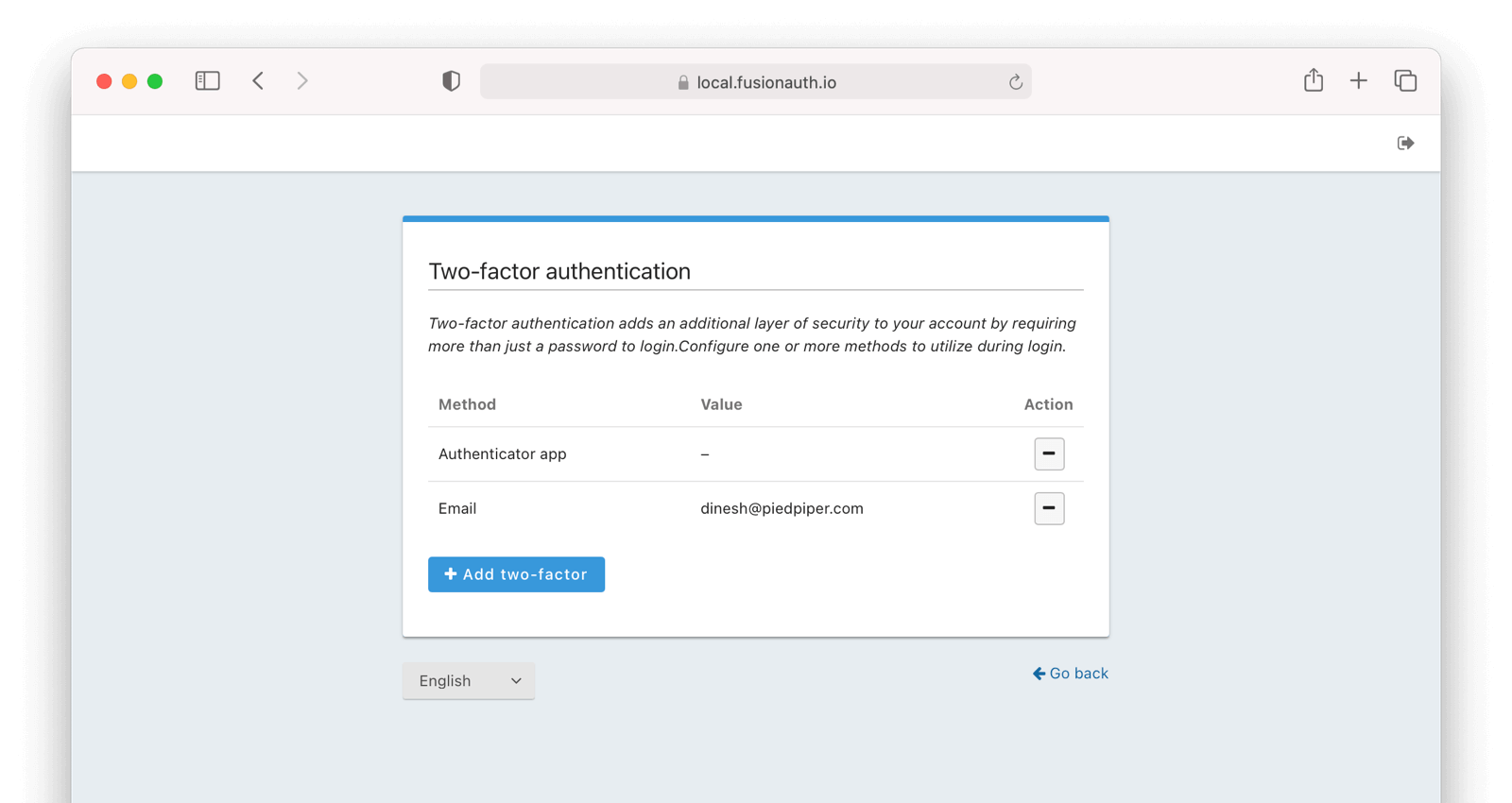1512x803 pixels.
Task: Click the logout icon in page header
Action: pyautogui.click(x=1406, y=143)
